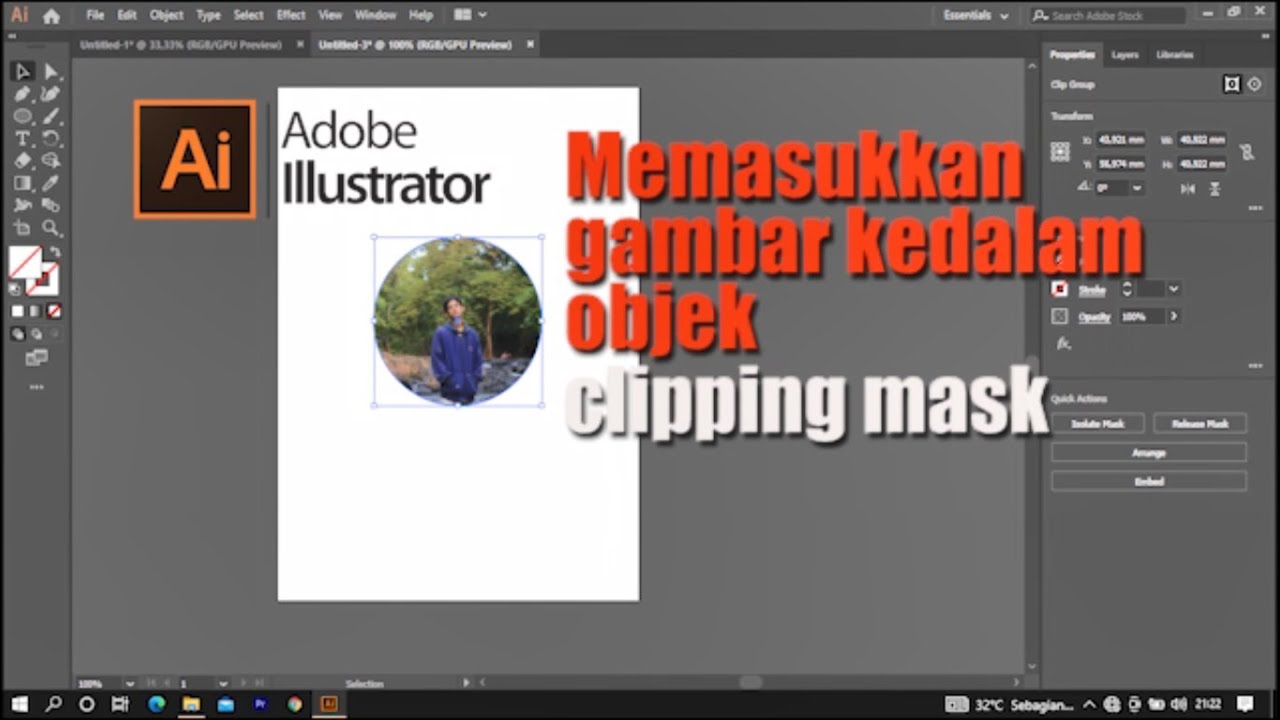Open the artboard number dropdown

point(222,684)
